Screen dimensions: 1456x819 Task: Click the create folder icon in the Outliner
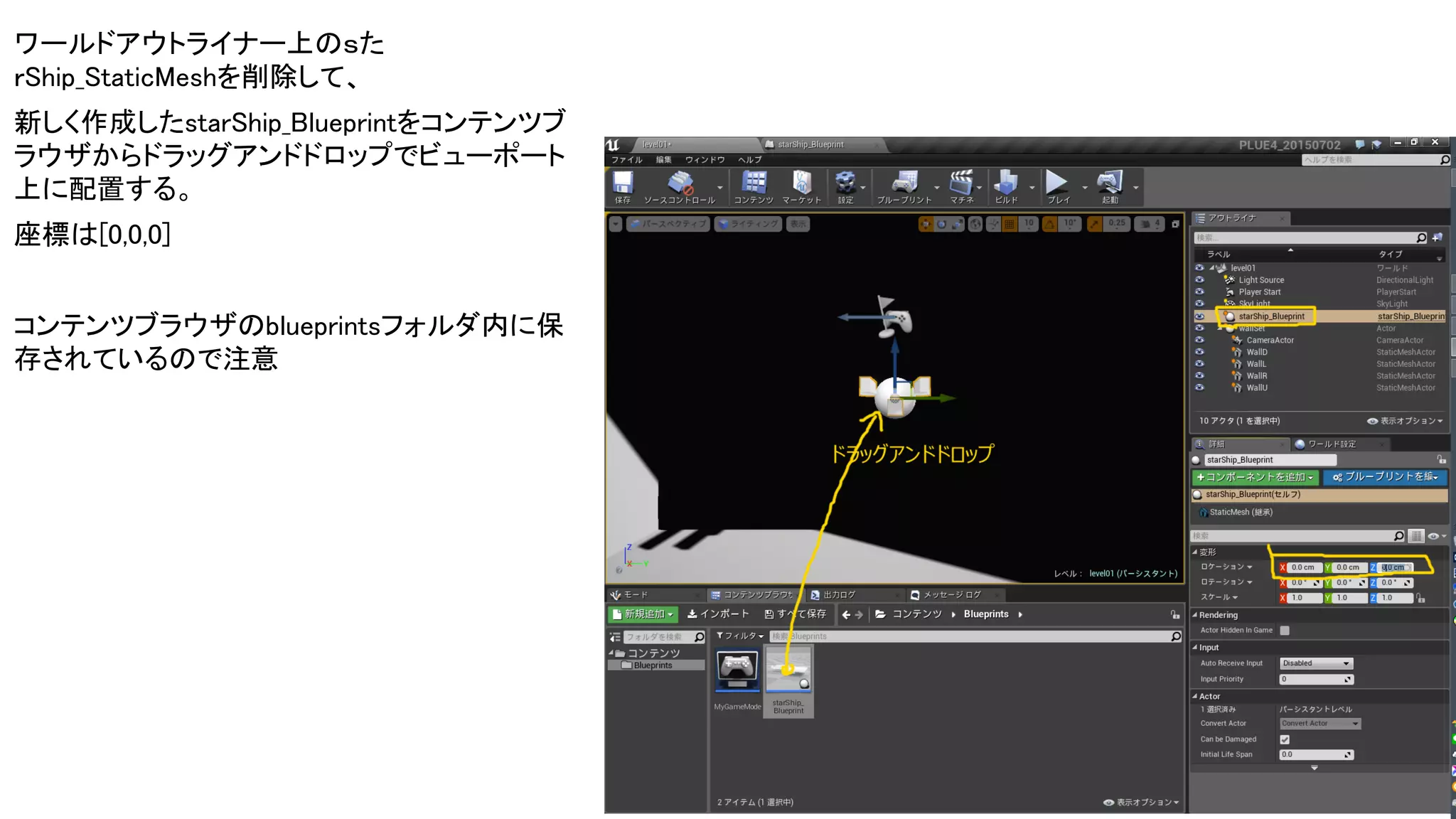(1437, 237)
